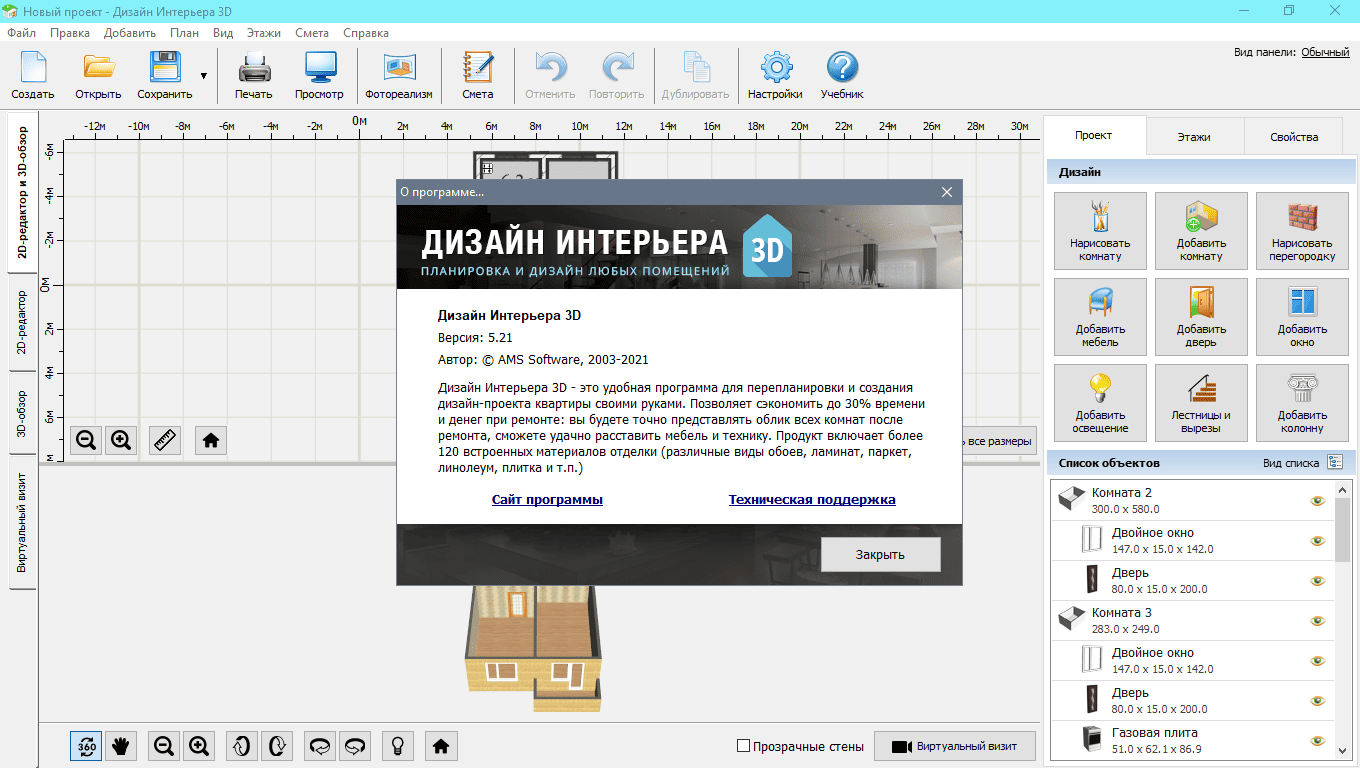Click Закрыть in the About dialog

click(880, 554)
